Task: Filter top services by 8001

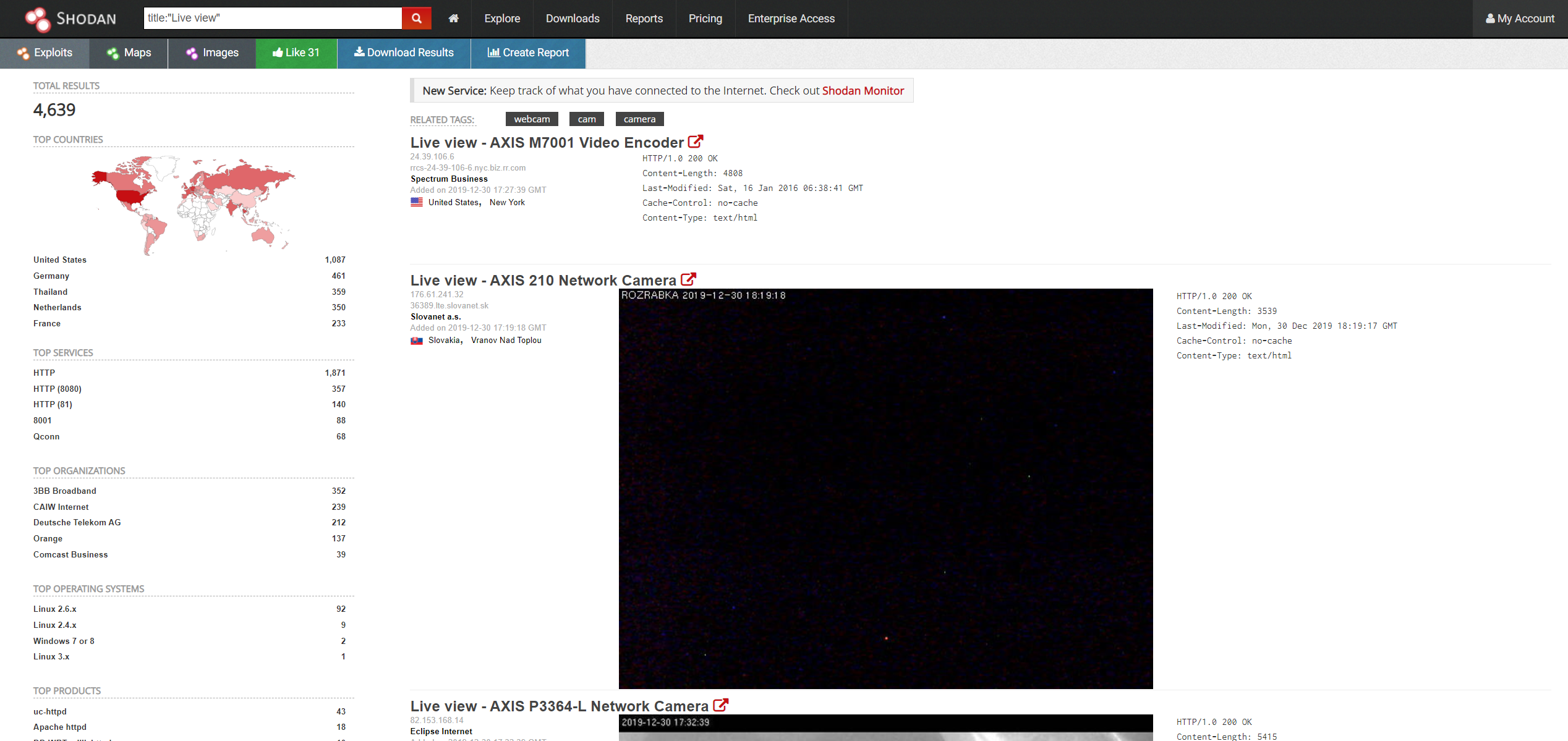Action: click(x=43, y=420)
